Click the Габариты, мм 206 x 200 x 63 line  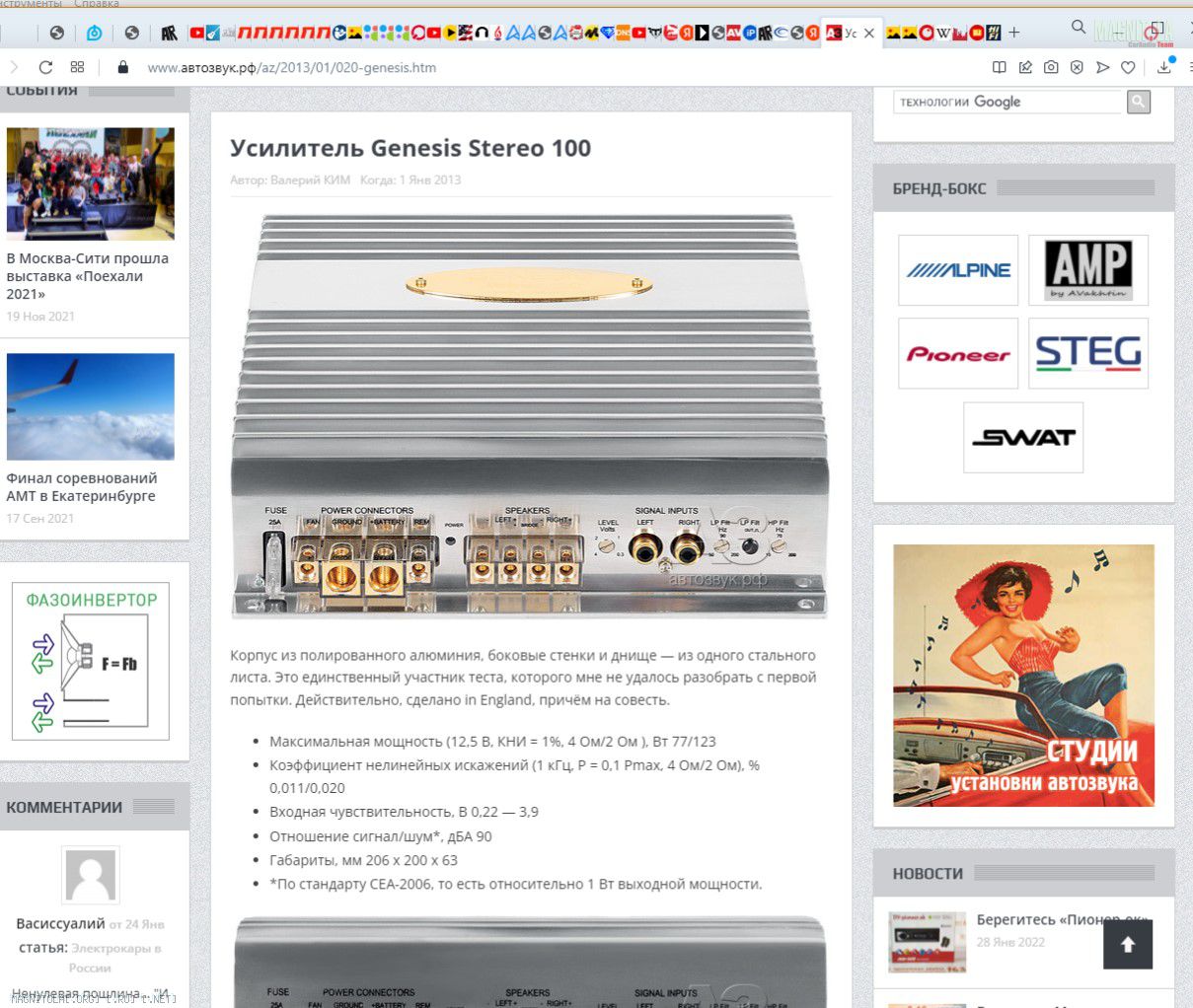[363, 860]
